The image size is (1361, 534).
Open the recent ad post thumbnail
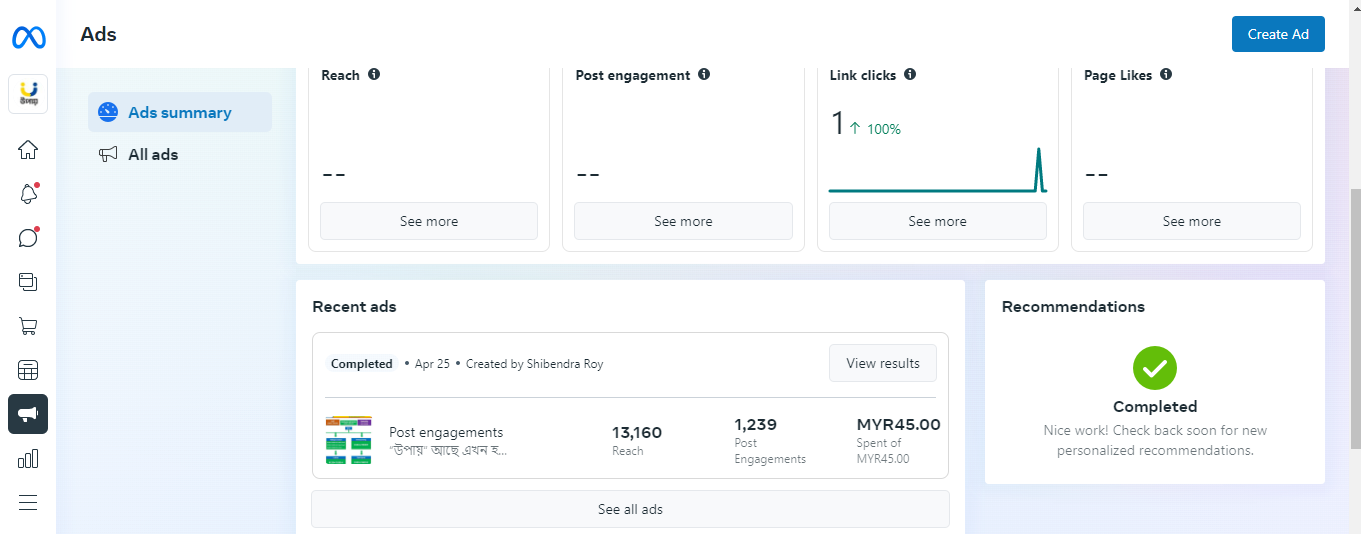[x=348, y=440]
